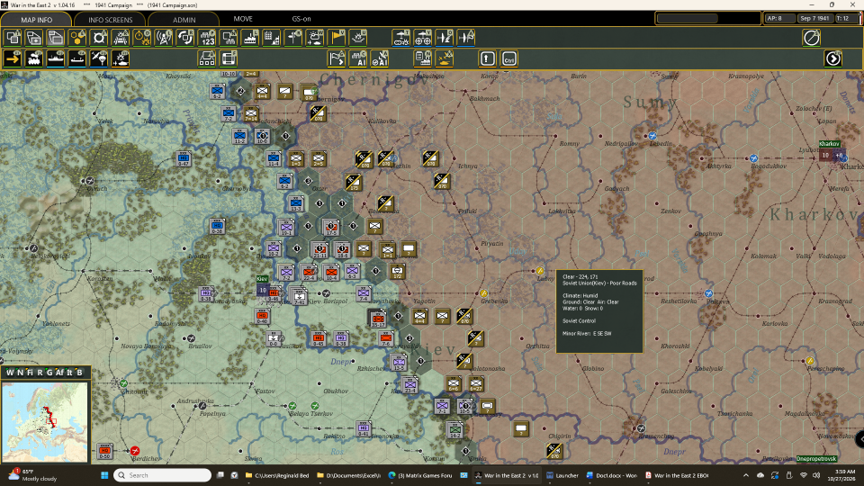Toggle the 'W' minimap filter

(x=9, y=372)
